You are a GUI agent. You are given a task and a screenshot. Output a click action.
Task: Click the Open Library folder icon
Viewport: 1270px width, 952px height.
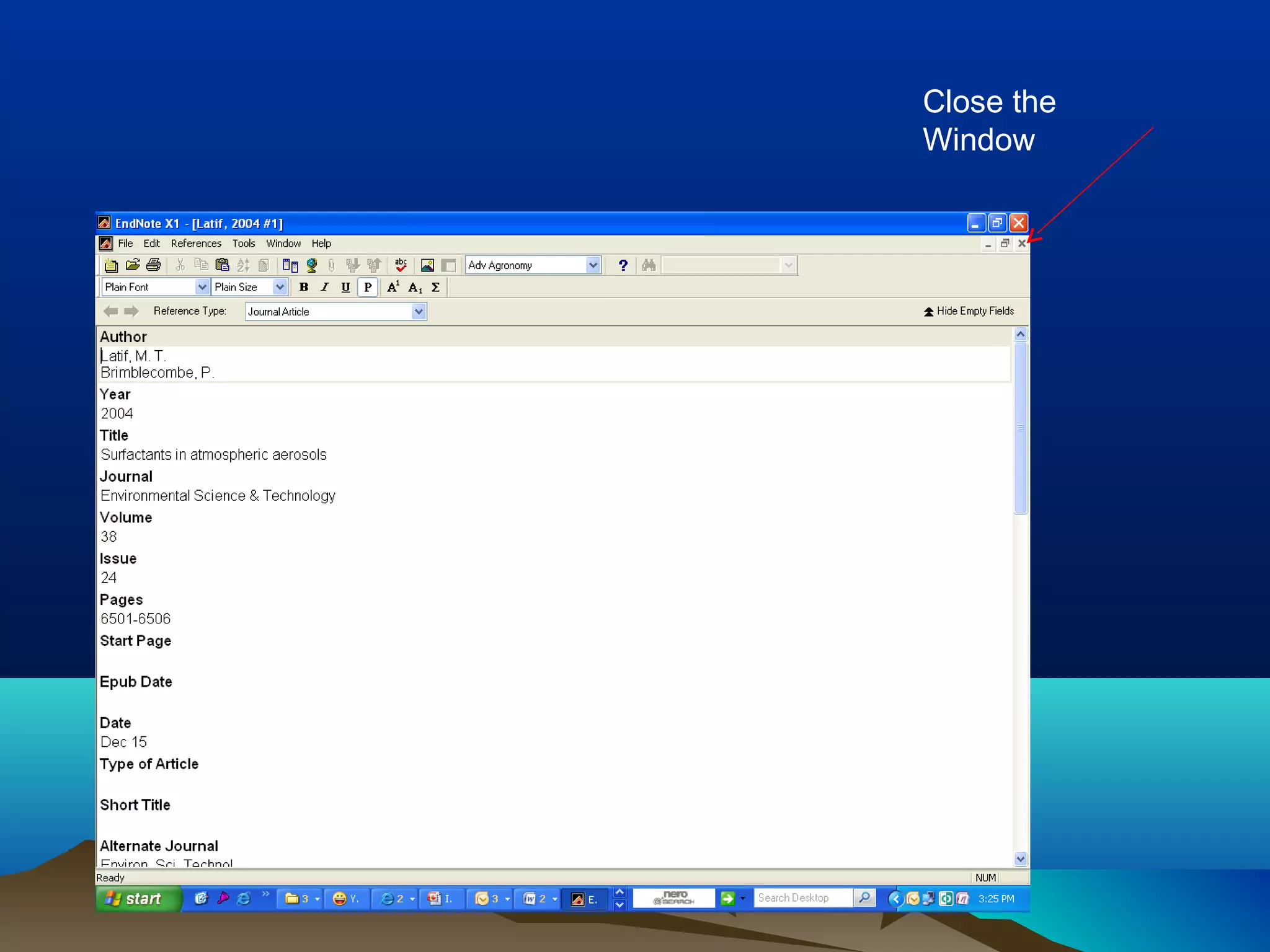point(133,265)
